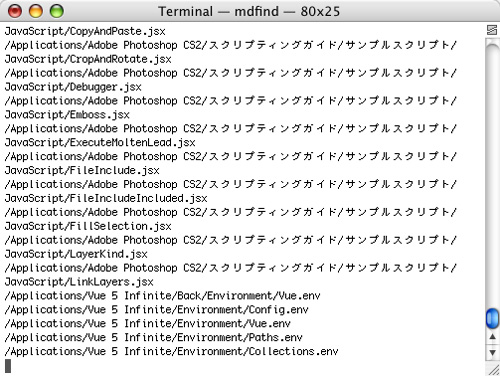
Task: Click the JavaScript/LinkLayers.jsx line
Action: (x=79, y=282)
